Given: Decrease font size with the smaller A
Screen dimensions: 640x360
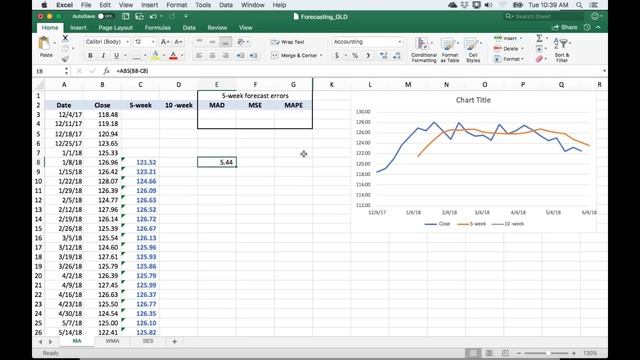Looking at the screenshot, I should 178,42.
